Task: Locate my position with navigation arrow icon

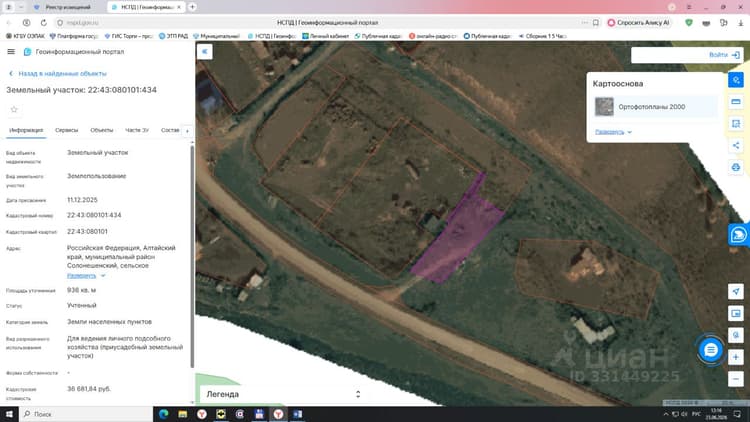Action: point(736,291)
